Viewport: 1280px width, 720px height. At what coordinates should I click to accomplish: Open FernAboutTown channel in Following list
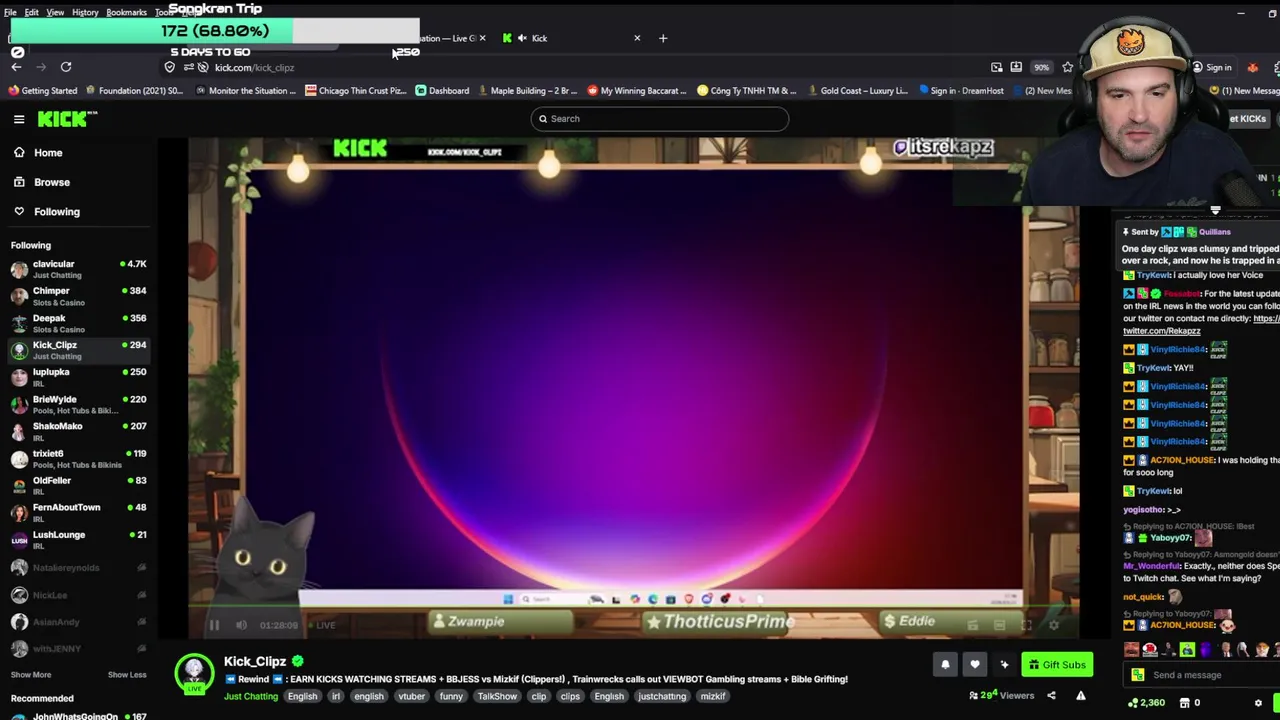click(78, 512)
